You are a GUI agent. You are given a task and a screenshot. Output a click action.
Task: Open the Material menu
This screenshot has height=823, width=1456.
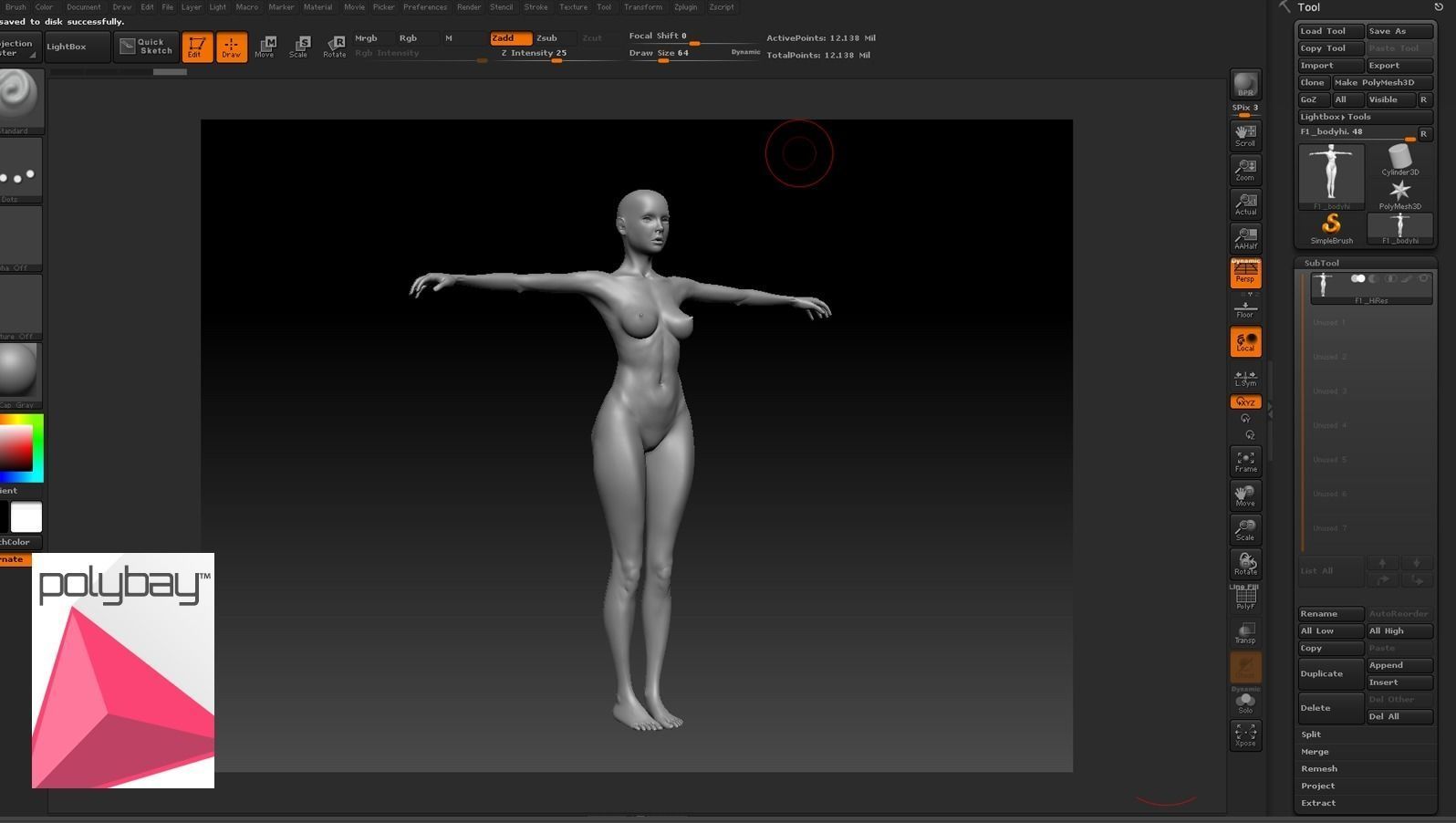click(x=317, y=7)
